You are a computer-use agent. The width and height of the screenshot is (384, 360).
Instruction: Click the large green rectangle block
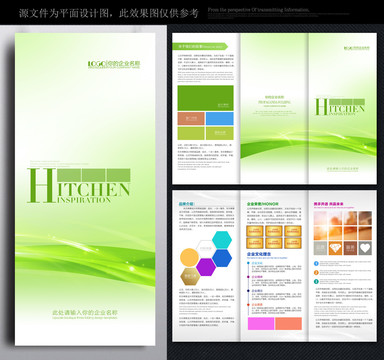point(205,98)
